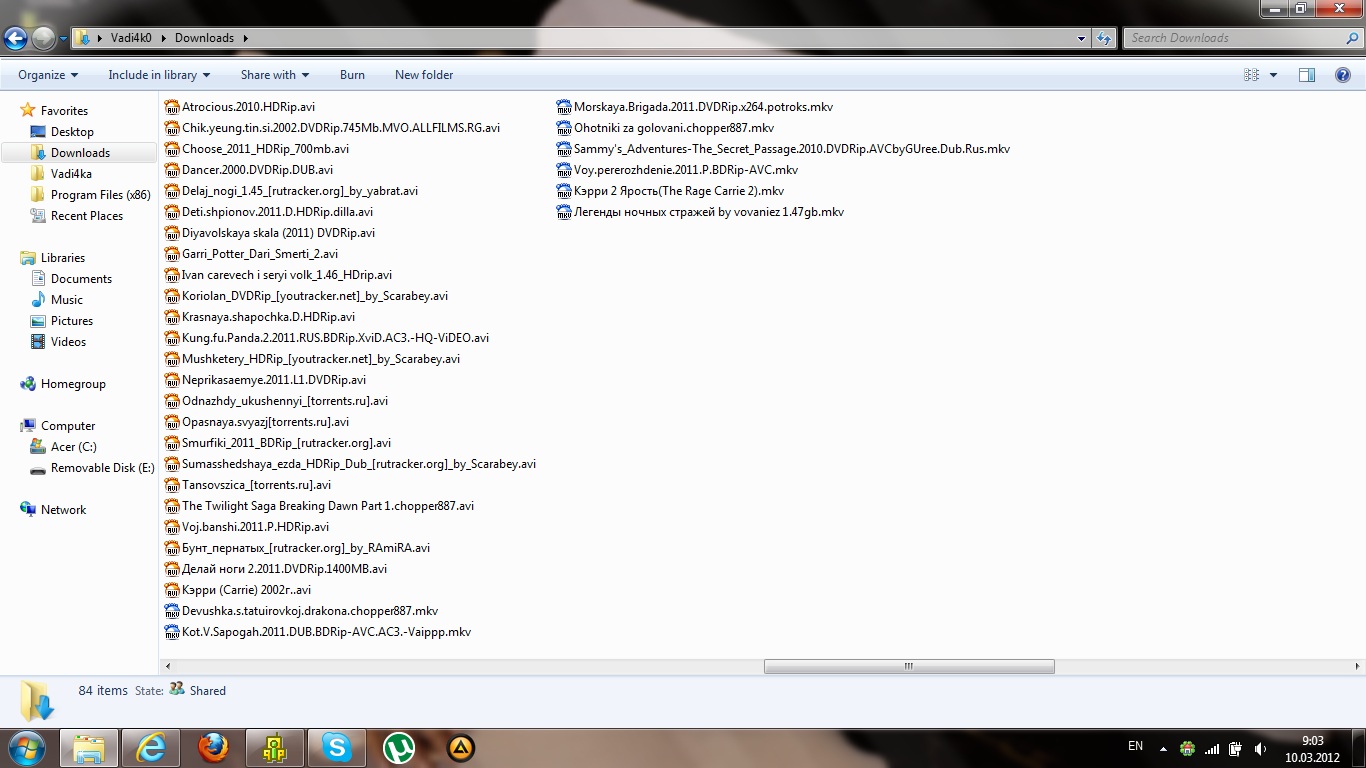Open the Vadi4ka favorite folder
This screenshot has height=768, width=1366.
[71, 174]
